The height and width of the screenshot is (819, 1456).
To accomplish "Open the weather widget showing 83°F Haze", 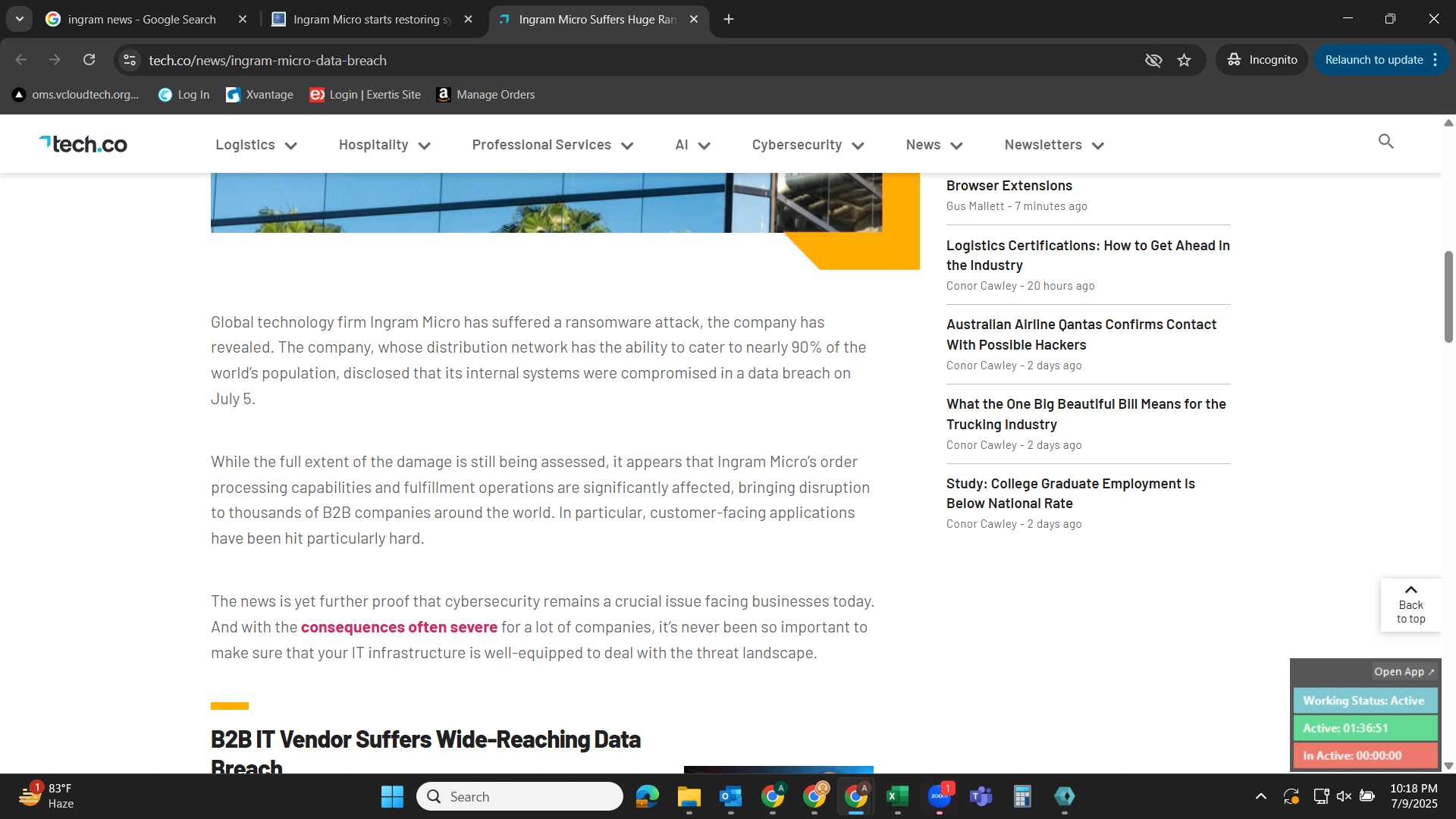I will pos(45,796).
